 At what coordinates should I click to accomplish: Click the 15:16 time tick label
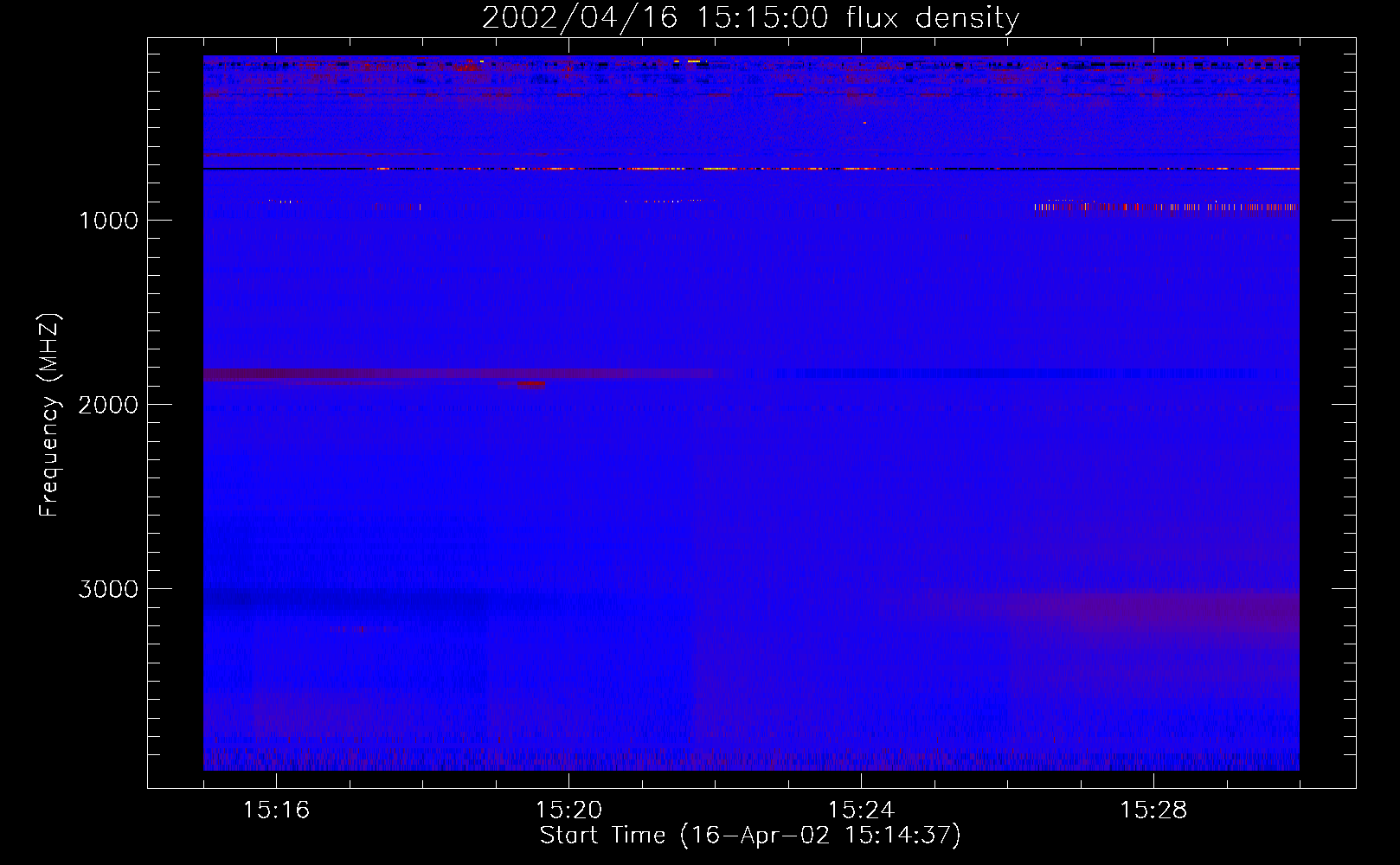[276, 811]
